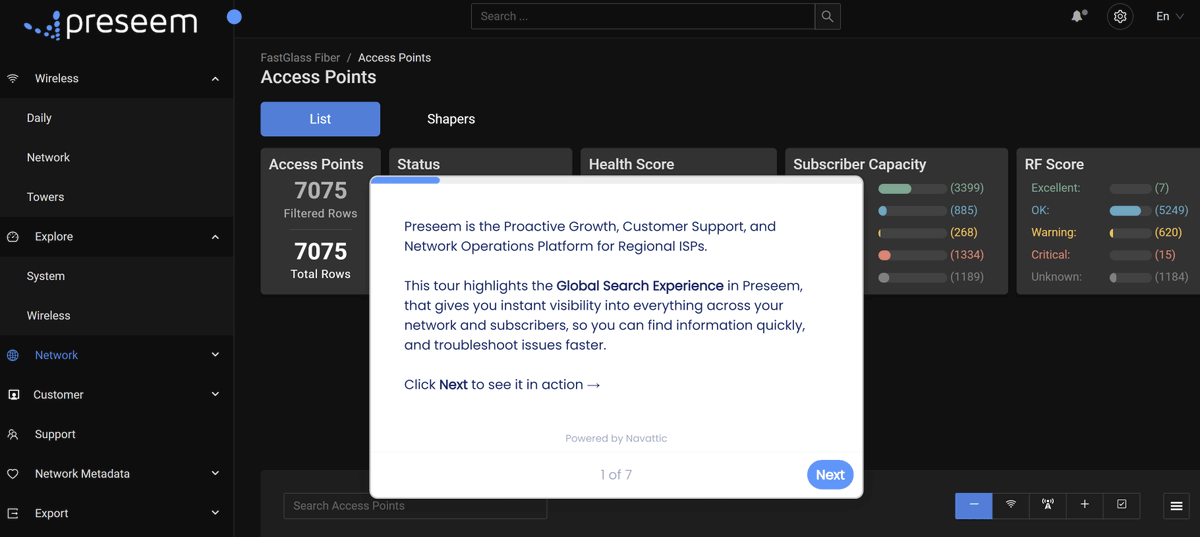Click the magnifier search button
1200x537 pixels.
827,16
